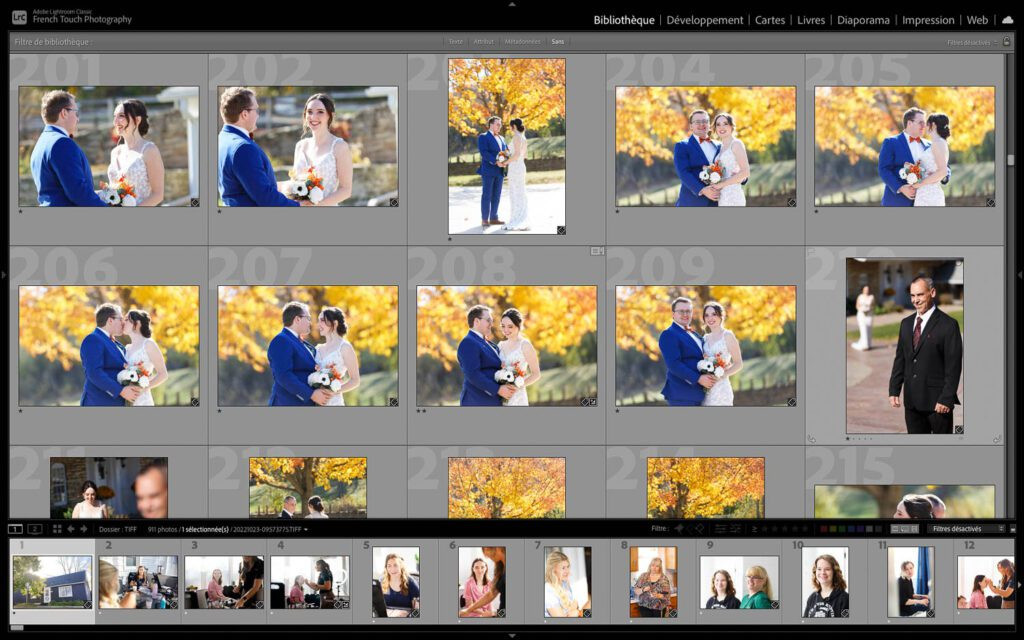Image resolution: width=1024 pixels, height=640 pixels.
Task: Click the adjustments badge on photo 205
Action: coord(991,202)
